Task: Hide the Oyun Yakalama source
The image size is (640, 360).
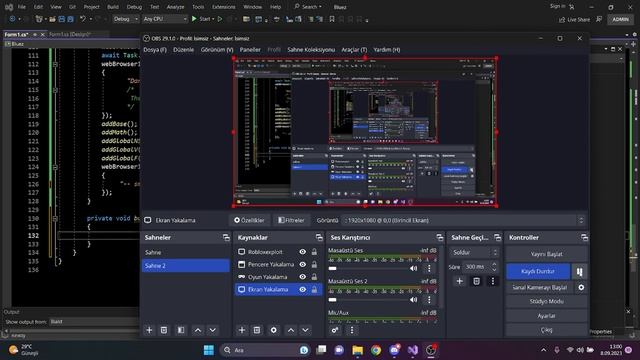Action: point(302,277)
